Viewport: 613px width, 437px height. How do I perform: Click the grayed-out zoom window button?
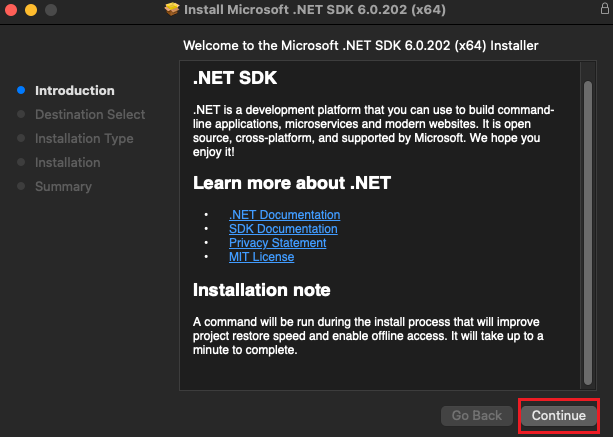tap(50, 10)
